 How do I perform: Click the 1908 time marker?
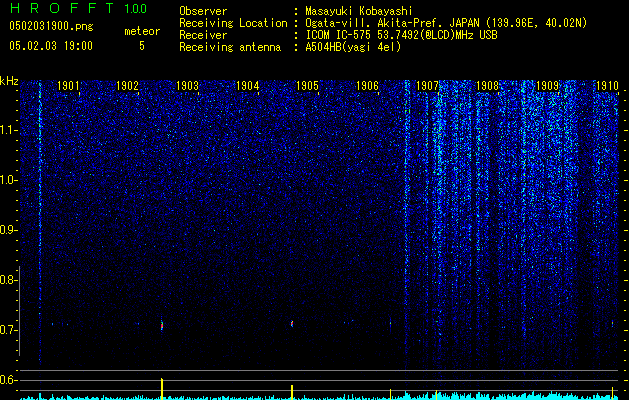[487, 85]
